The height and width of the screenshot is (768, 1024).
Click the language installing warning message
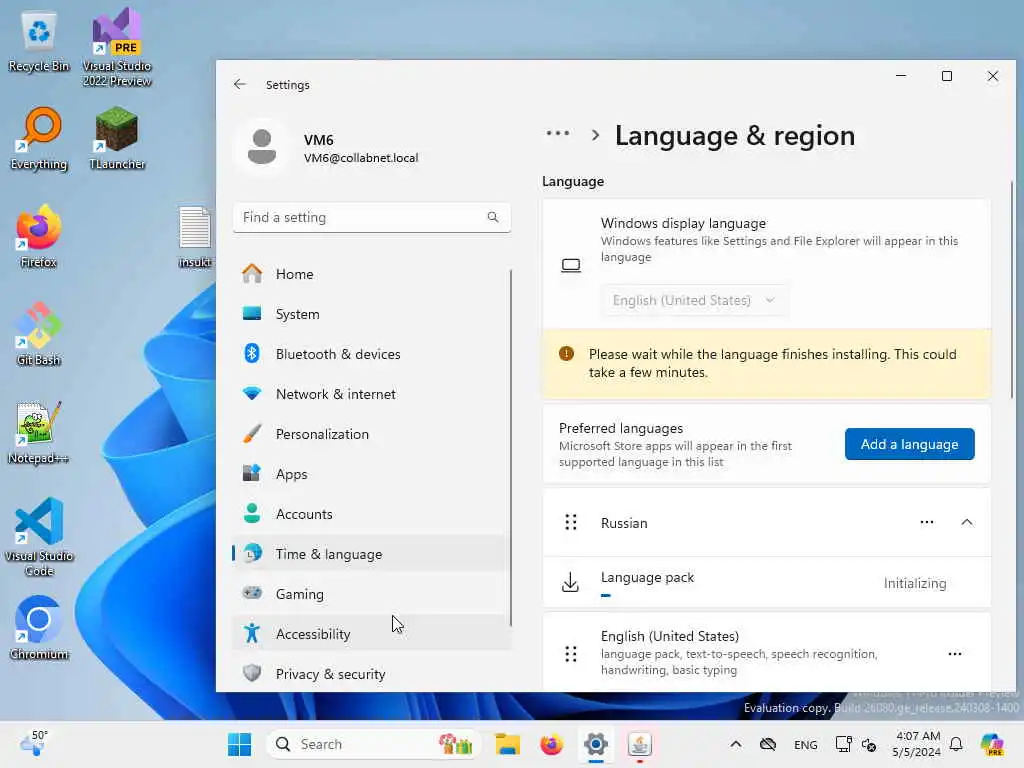pyautogui.click(x=767, y=363)
